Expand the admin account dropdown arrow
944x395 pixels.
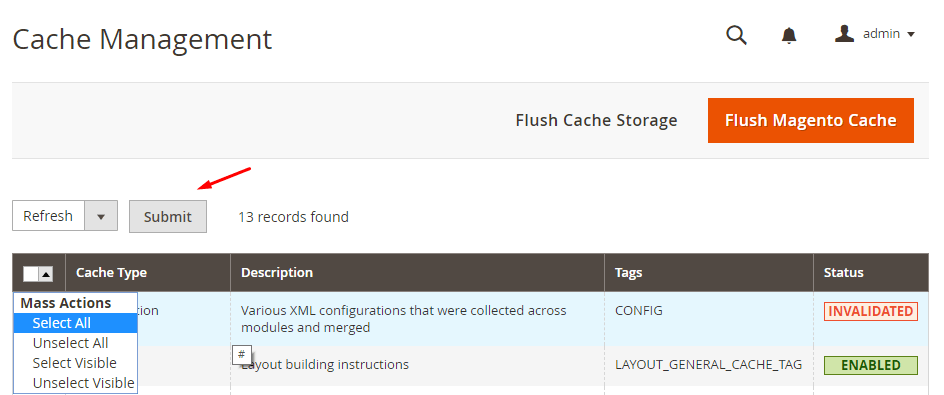[911, 34]
